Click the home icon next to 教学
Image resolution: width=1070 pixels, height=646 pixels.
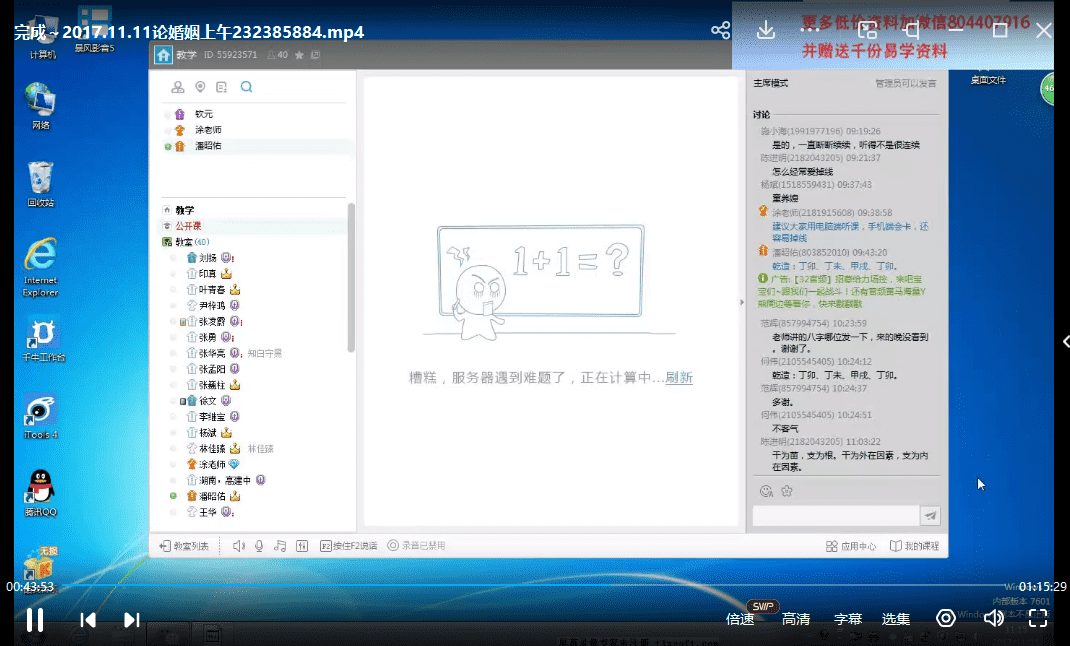(163, 56)
